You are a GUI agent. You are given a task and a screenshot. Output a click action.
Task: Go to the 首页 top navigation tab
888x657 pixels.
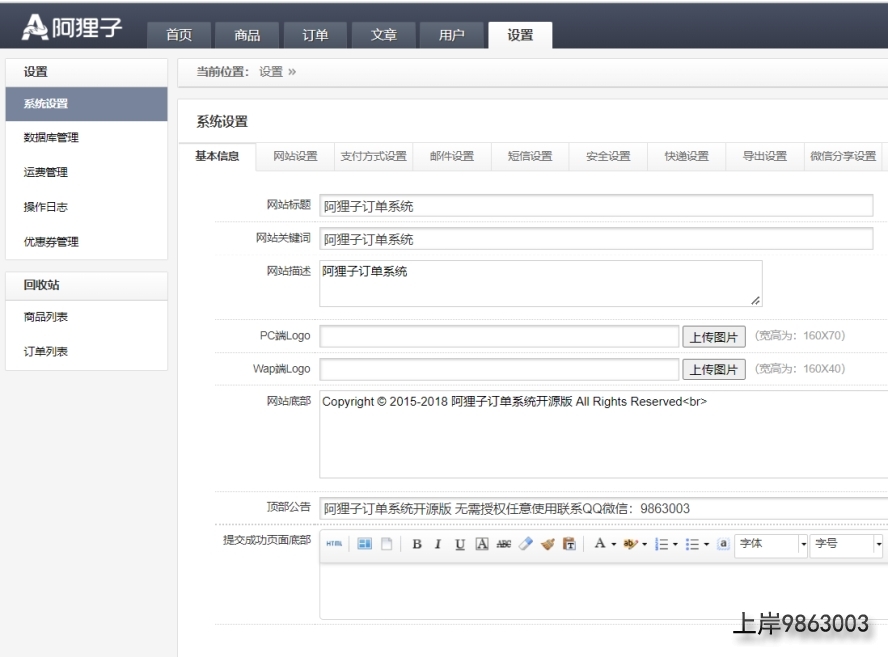coord(179,35)
